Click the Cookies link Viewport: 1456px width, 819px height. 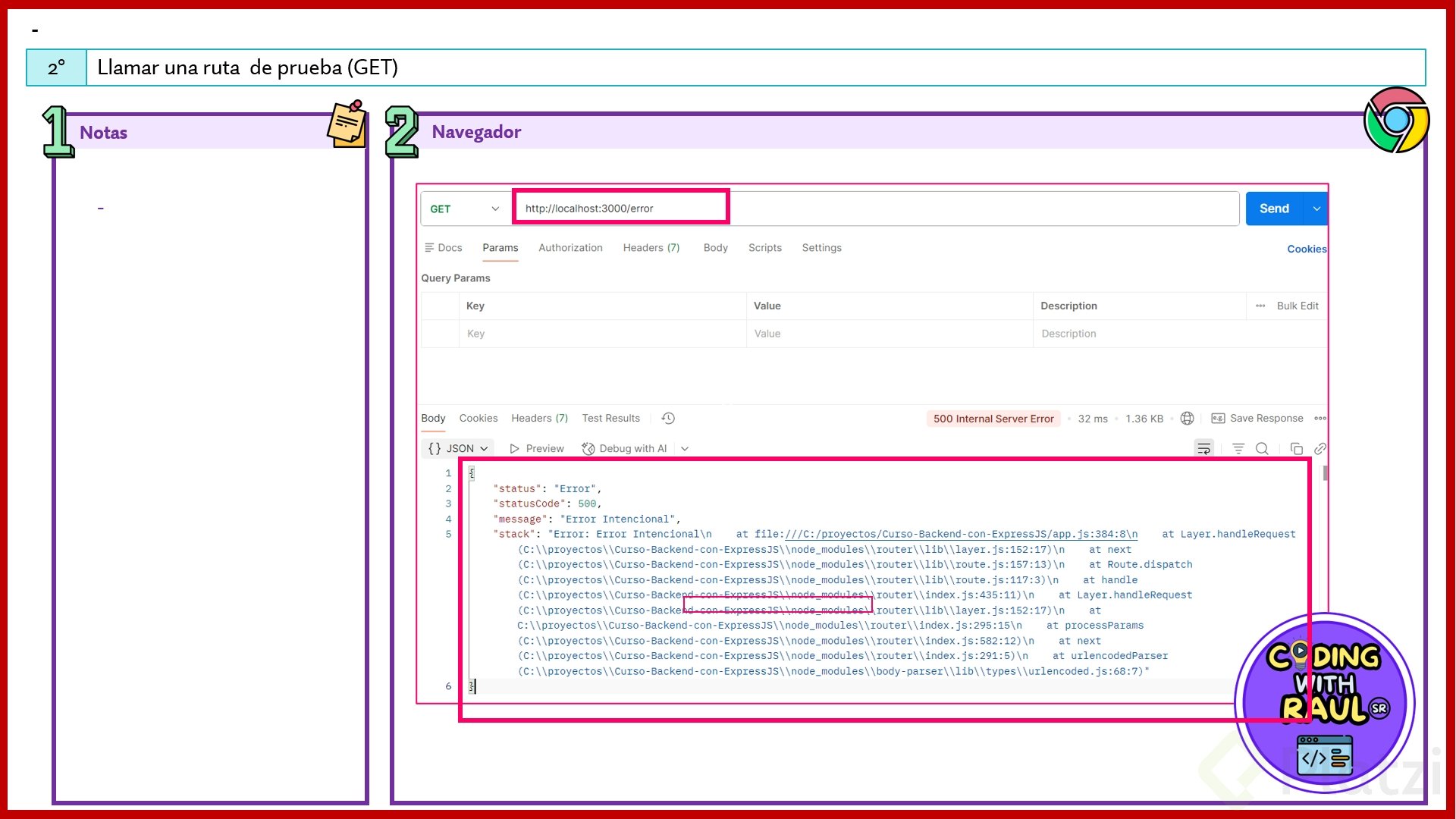click(x=1306, y=249)
